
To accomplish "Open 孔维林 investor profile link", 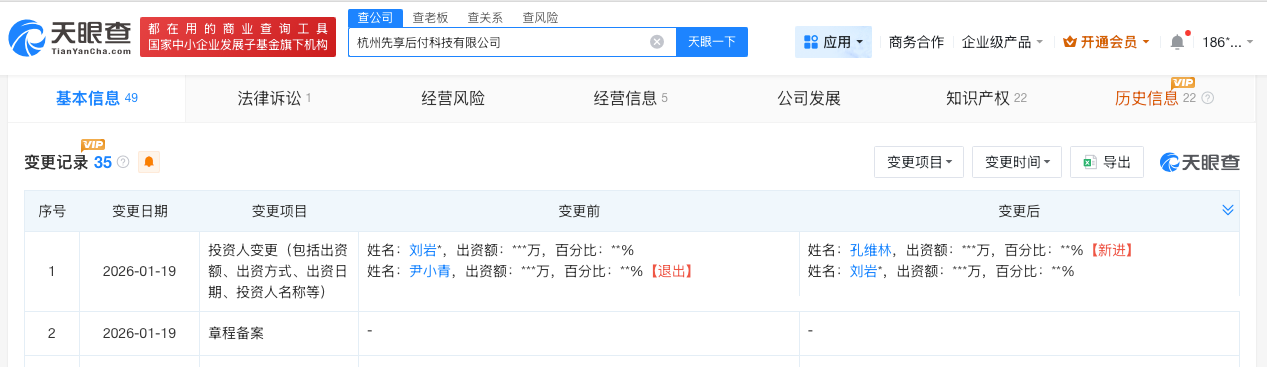I will (x=870, y=250).
